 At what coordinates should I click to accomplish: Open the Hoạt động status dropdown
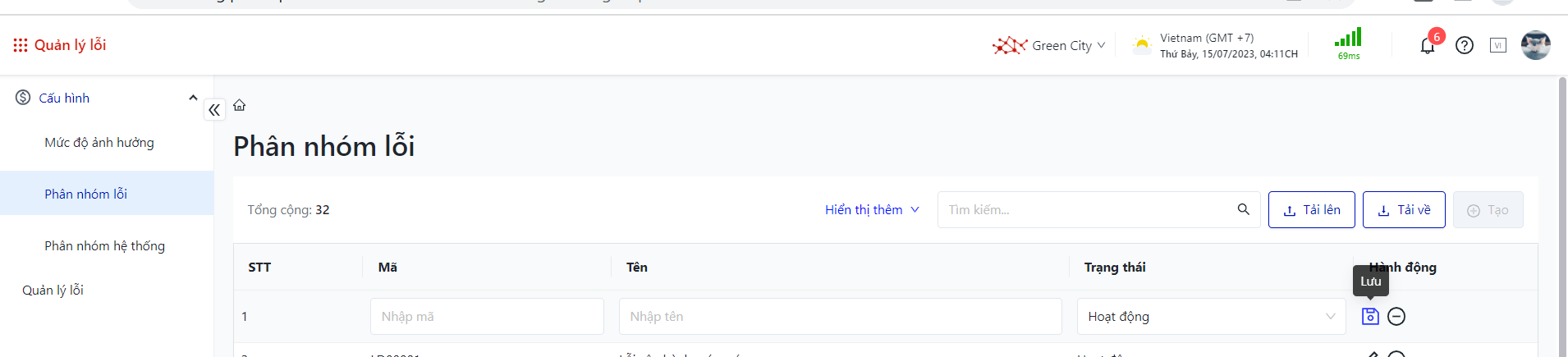coord(1212,317)
